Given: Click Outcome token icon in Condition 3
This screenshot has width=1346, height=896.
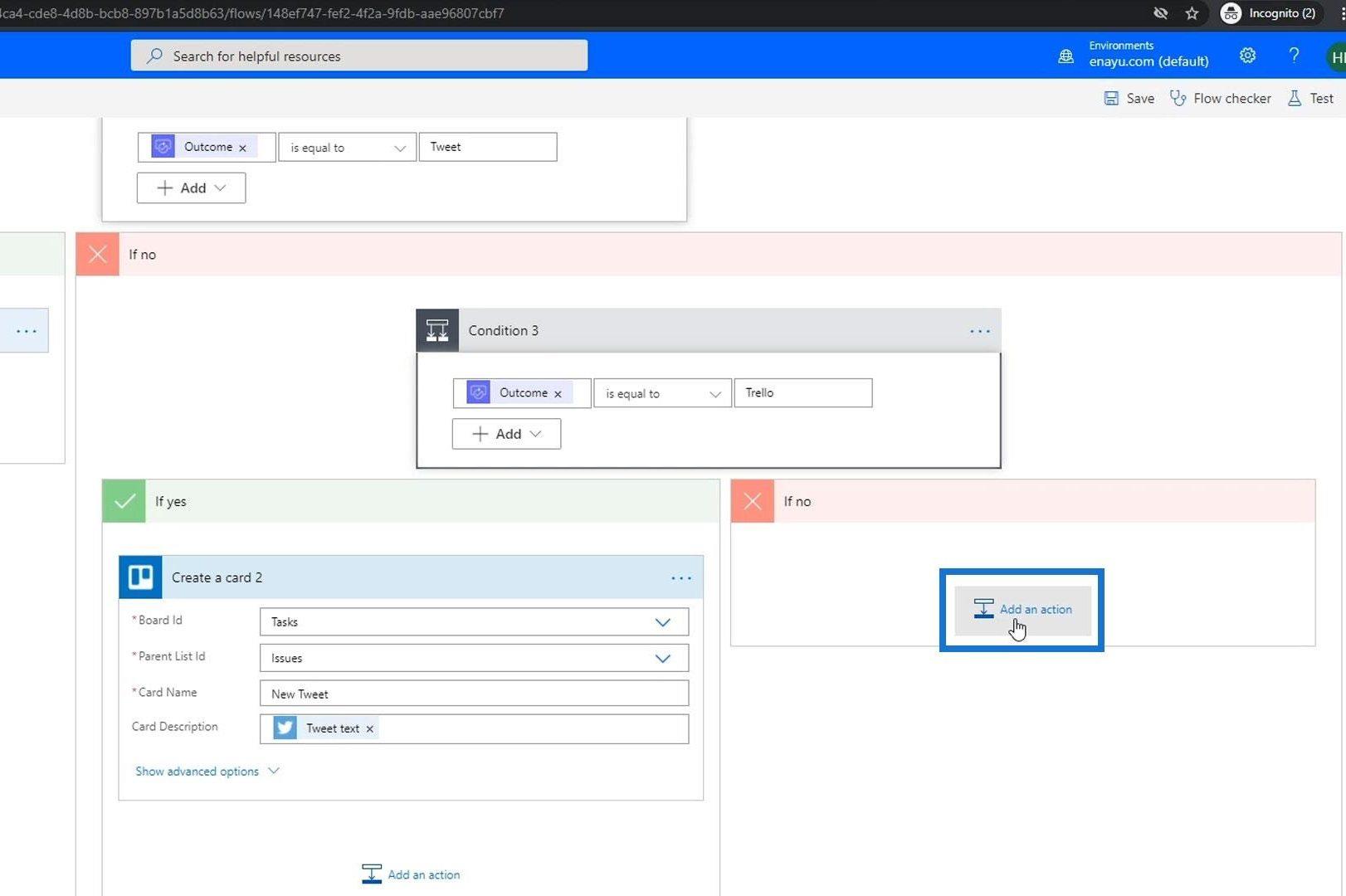Looking at the screenshot, I should [478, 392].
